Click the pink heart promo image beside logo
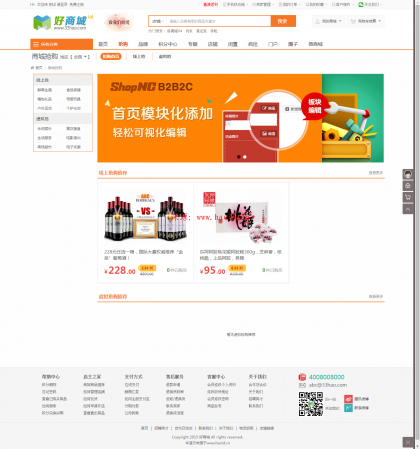The image size is (420, 449). (119, 22)
